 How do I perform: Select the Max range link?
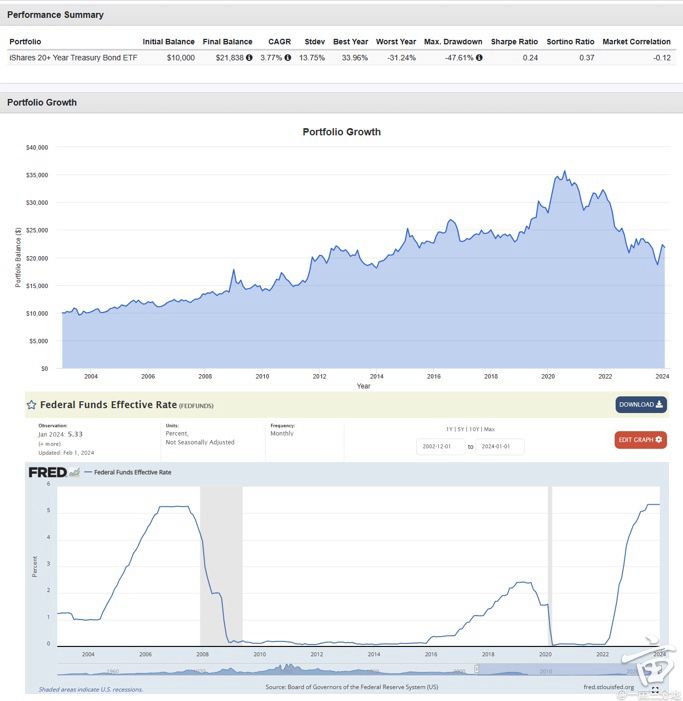coord(489,429)
